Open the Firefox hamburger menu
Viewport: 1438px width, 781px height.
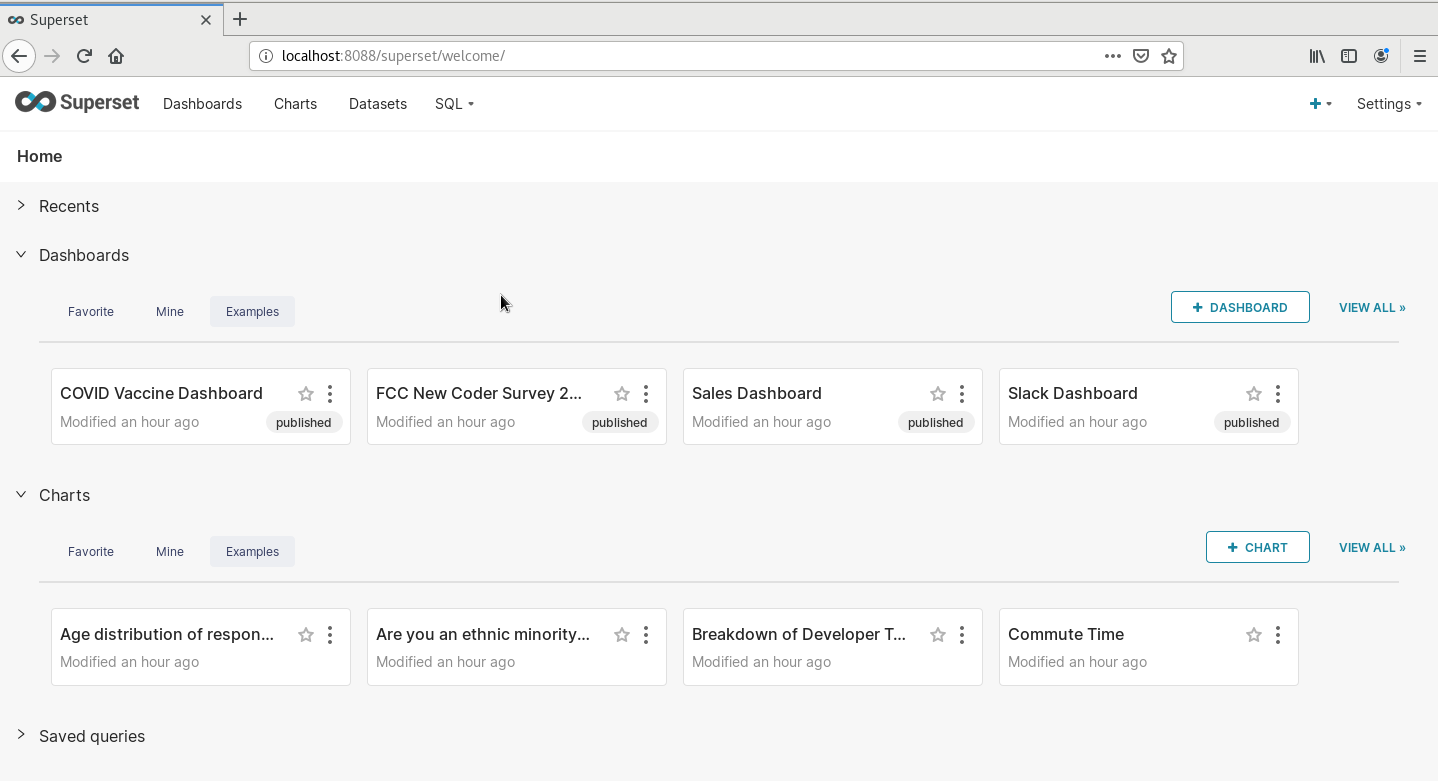(x=1420, y=56)
